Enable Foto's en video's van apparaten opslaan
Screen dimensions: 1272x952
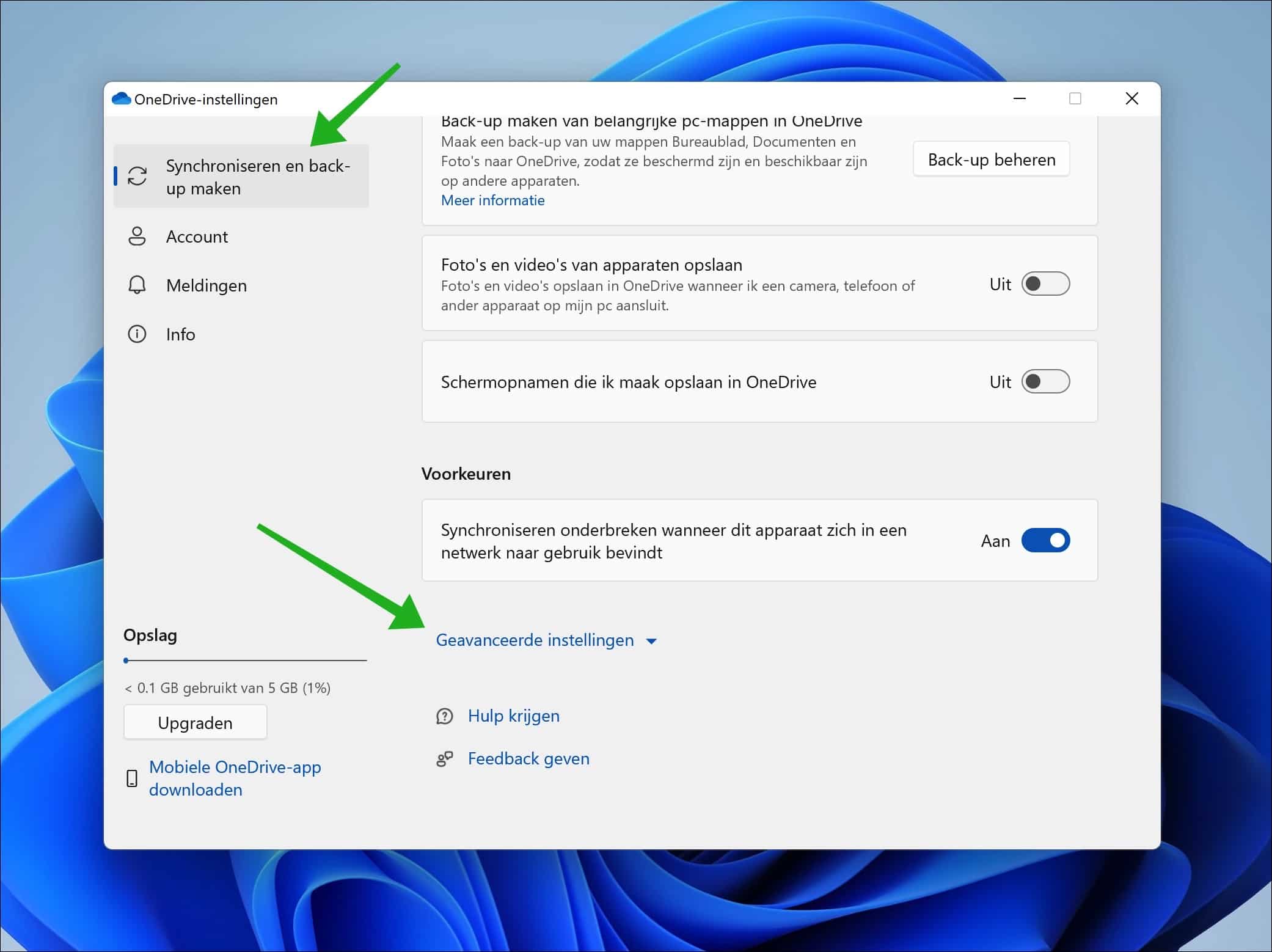coord(1046,284)
